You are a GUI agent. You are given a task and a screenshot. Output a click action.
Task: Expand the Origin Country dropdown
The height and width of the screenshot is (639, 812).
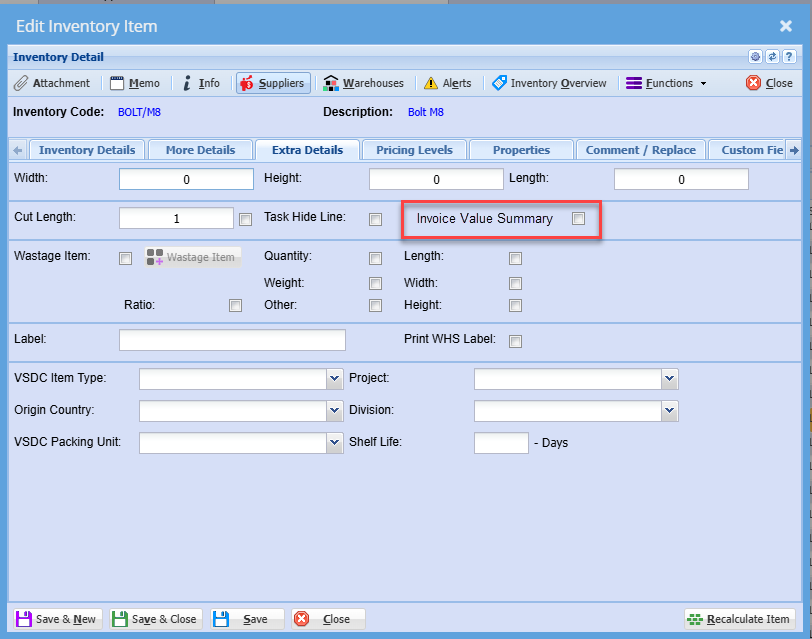334,411
